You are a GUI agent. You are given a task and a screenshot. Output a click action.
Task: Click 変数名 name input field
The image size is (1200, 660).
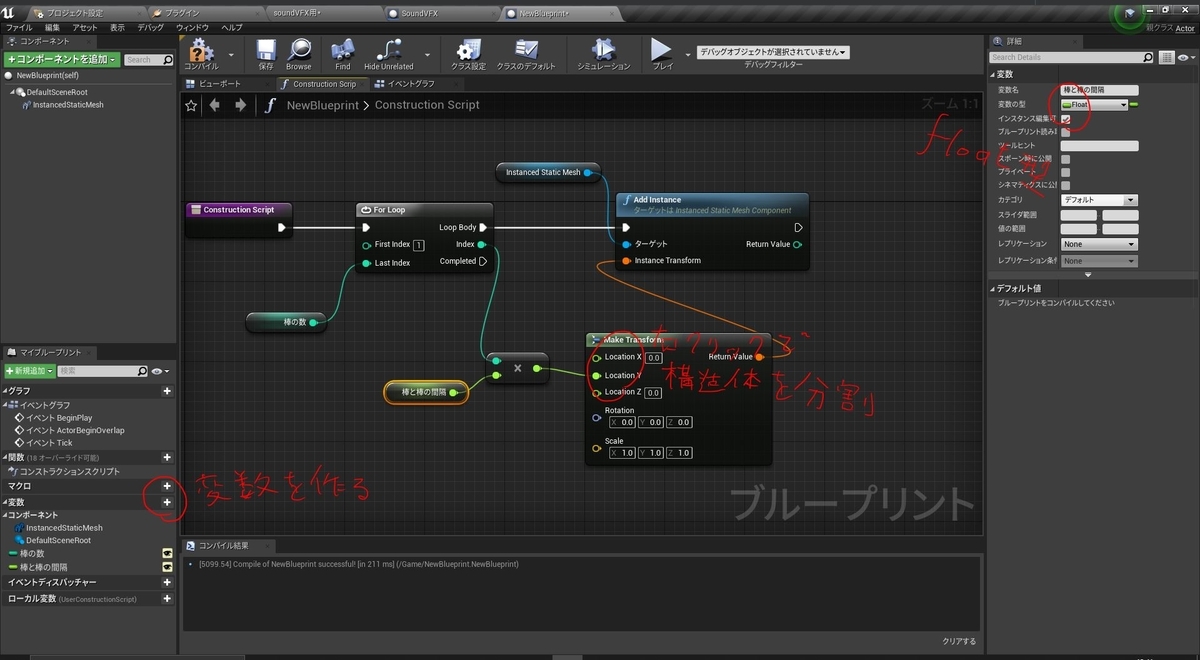[1099, 90]
